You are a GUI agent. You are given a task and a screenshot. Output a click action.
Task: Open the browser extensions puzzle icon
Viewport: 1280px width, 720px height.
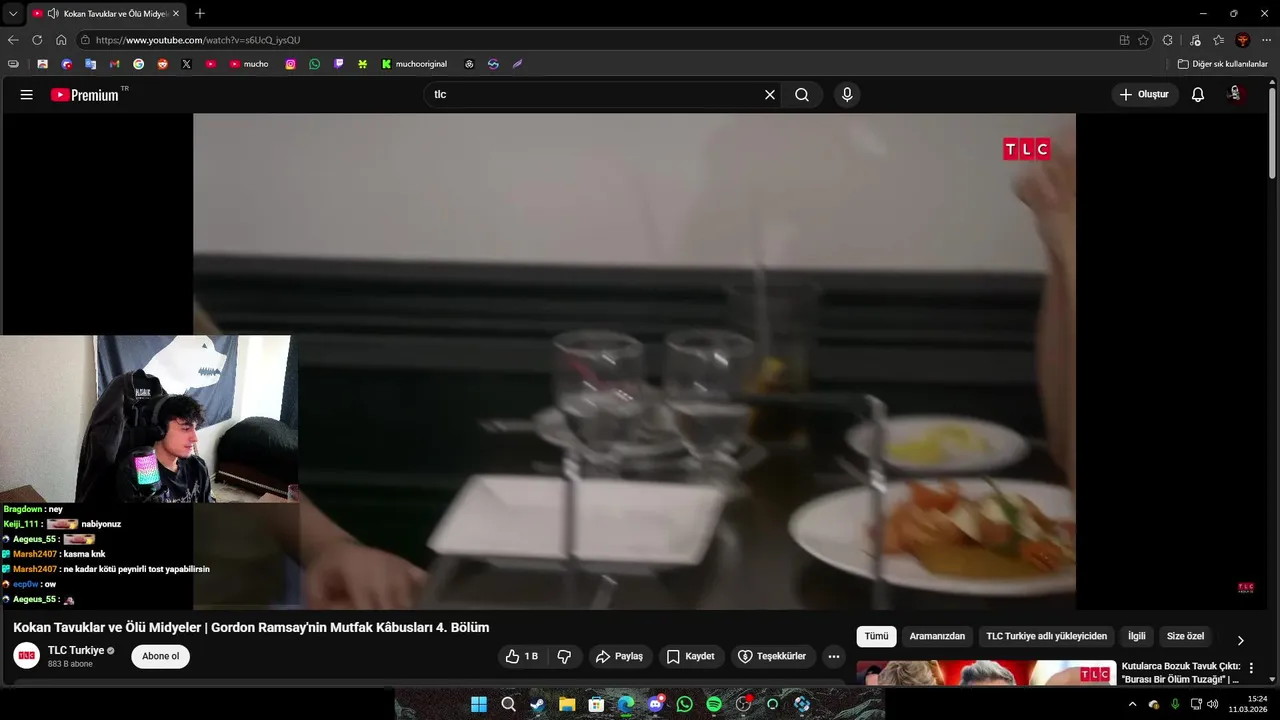(x=1167, y=40)
